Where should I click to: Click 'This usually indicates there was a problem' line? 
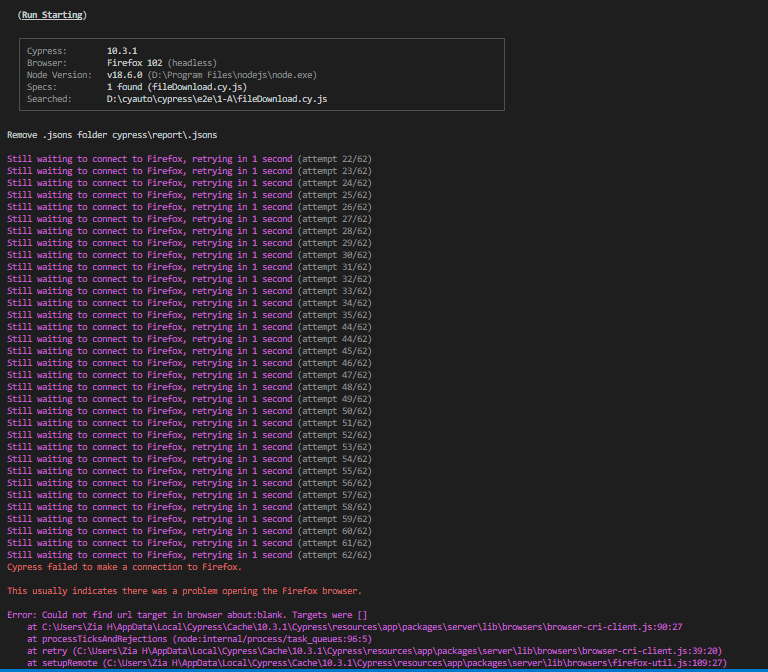point(184,591)
